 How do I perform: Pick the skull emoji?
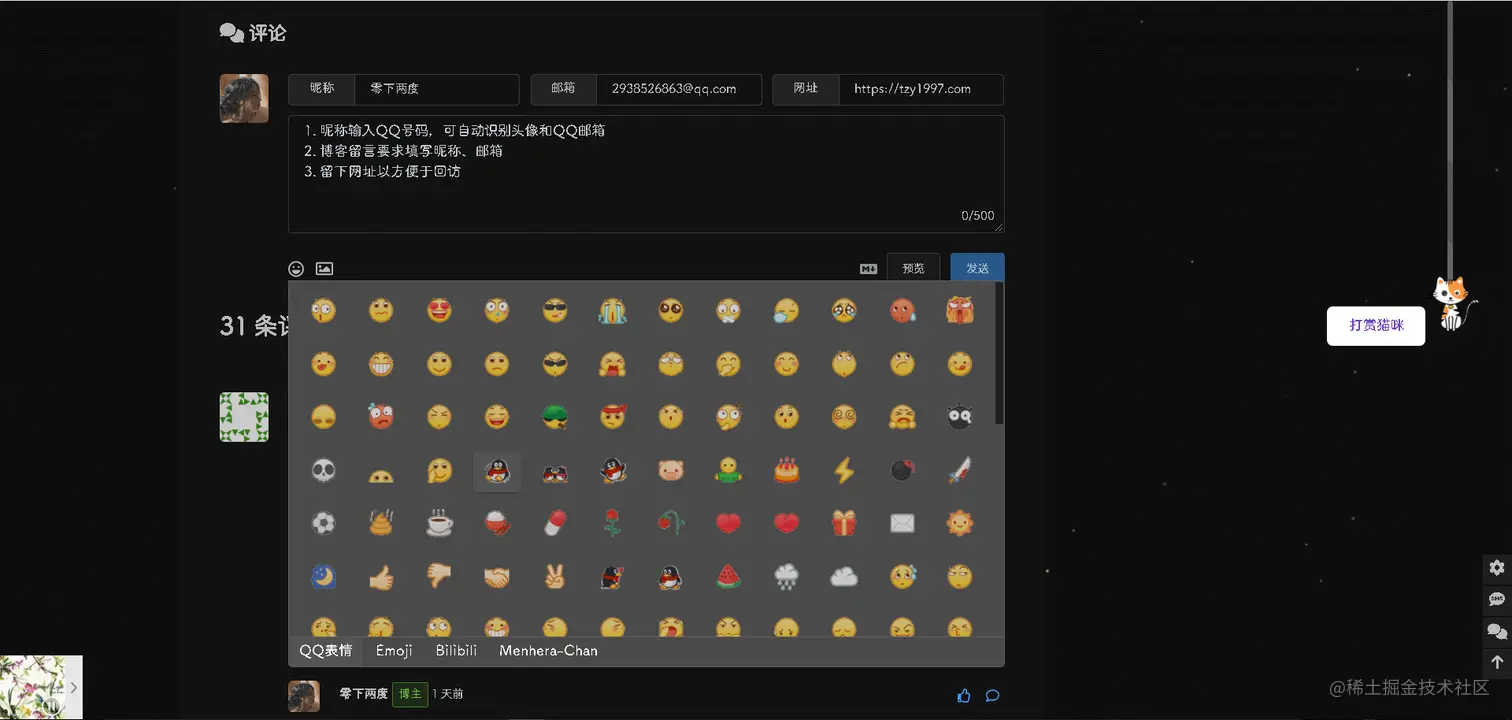tap(323, 470)
